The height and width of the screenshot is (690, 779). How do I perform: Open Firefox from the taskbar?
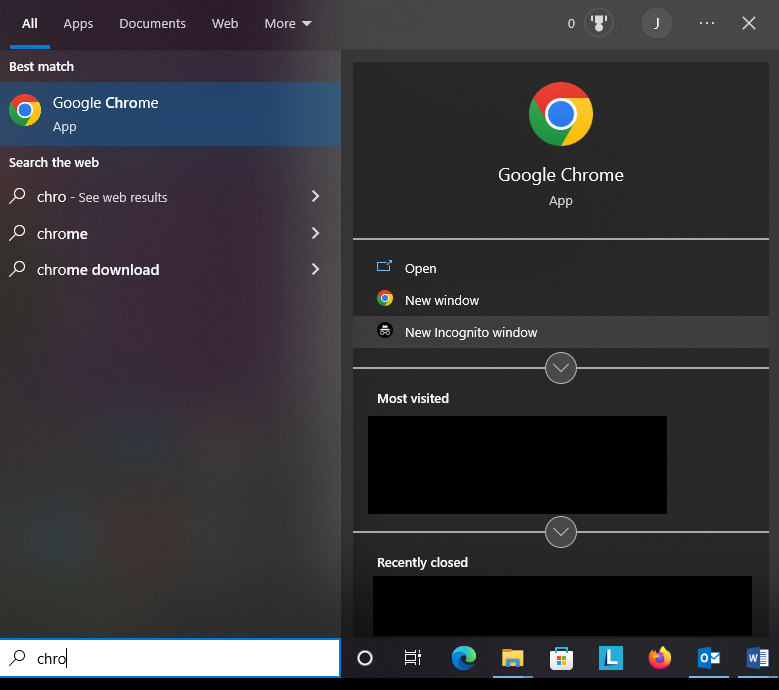659,658
